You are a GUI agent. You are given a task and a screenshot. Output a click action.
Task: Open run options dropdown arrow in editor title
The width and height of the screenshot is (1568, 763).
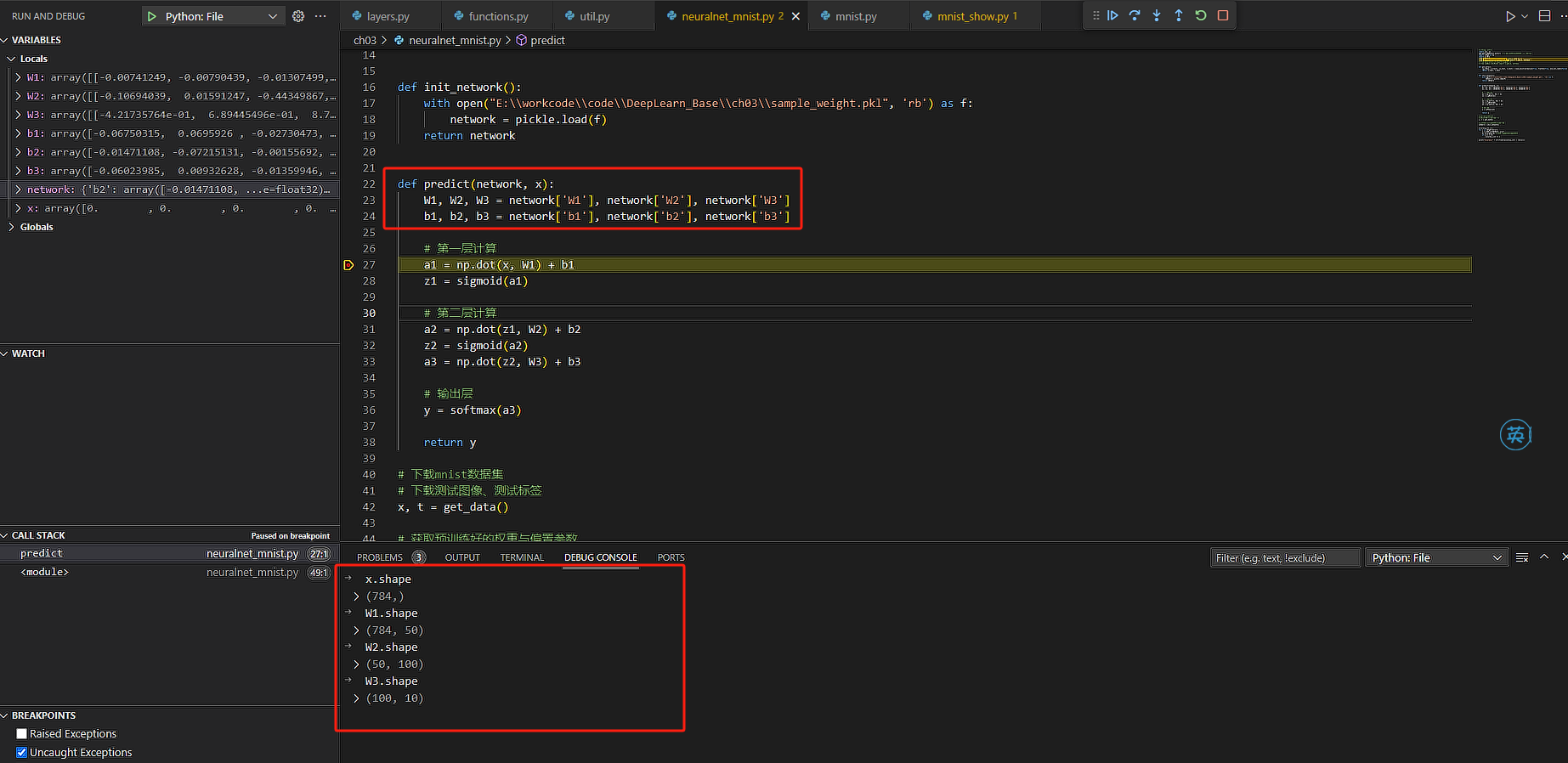click(x=1525, y=16)
